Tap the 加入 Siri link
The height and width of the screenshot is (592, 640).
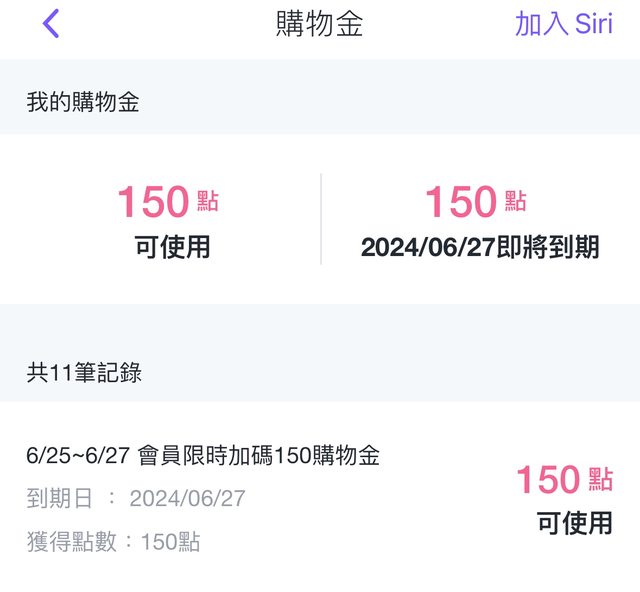point(563,24)
